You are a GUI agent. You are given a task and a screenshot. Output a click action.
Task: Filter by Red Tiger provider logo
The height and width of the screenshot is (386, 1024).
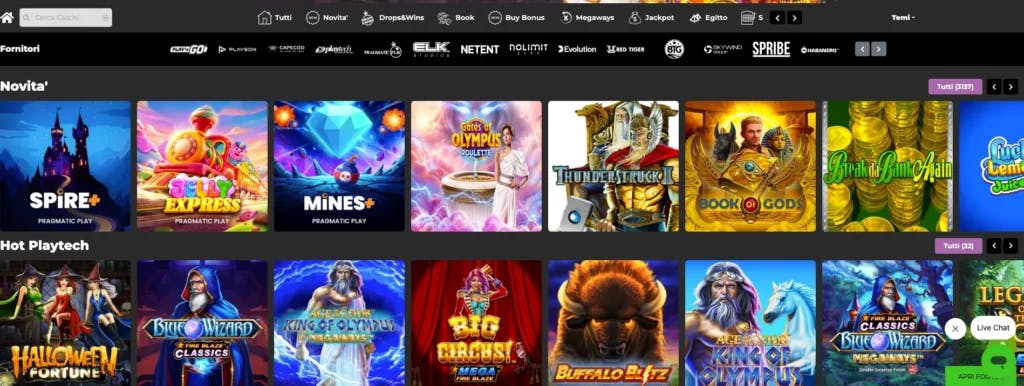tap(625, 49)
